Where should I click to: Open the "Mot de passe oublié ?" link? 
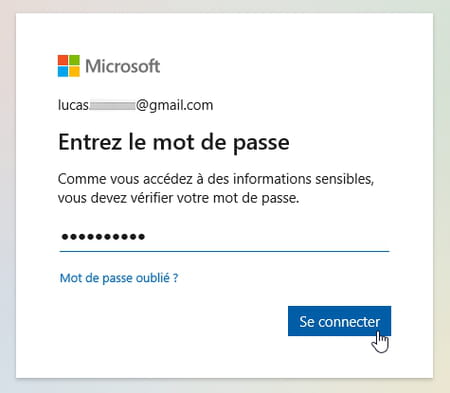[x=119, y=278]
